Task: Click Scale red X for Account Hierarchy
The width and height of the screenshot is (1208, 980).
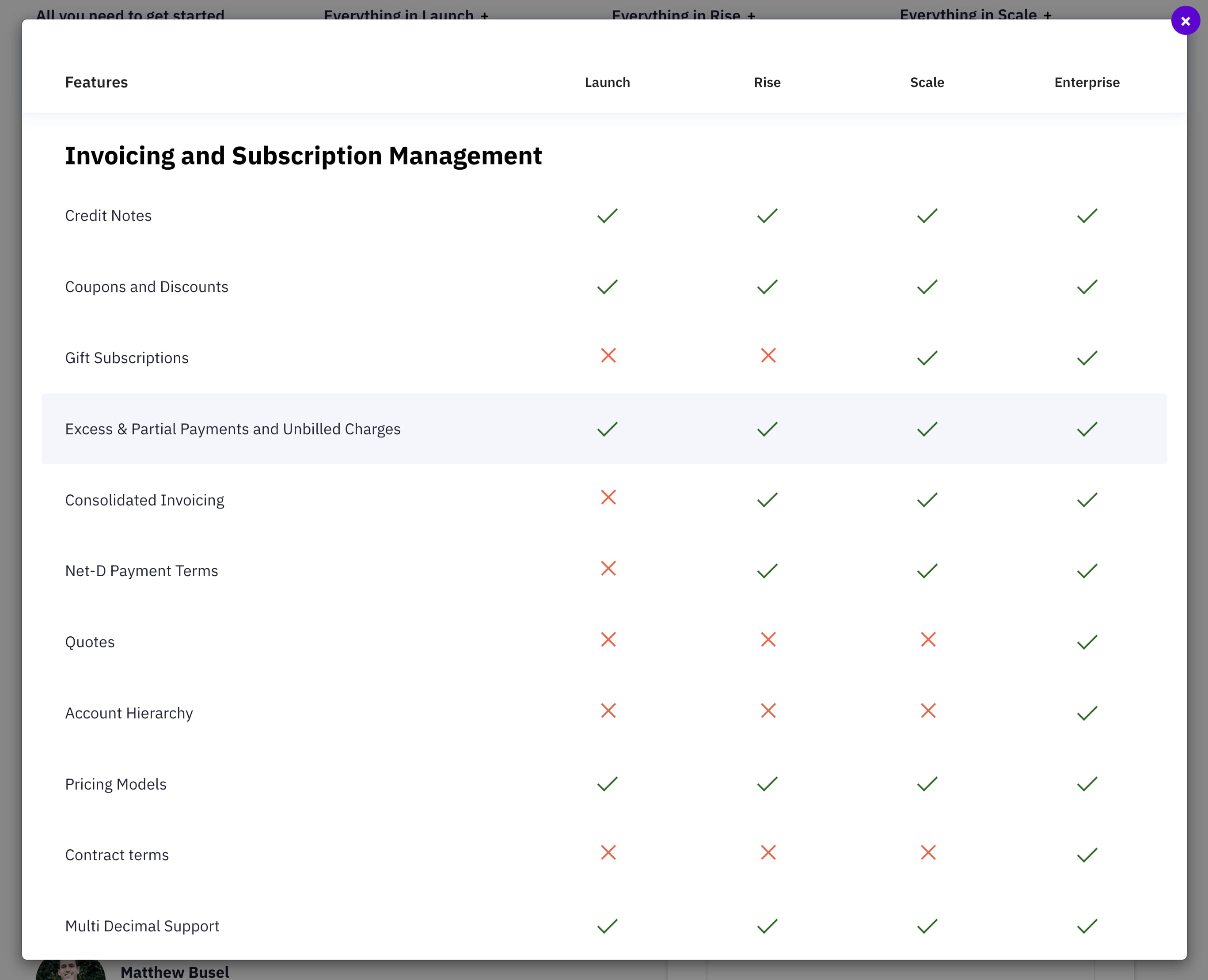Action: point(927,711)
